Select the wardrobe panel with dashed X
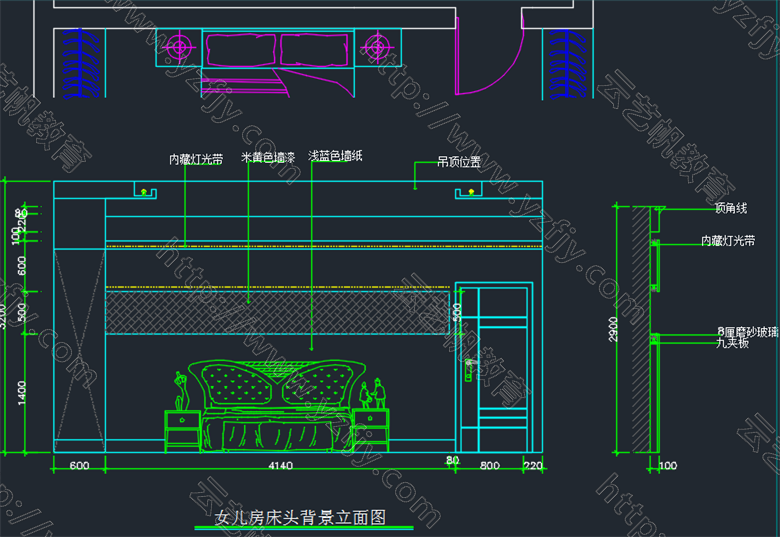This screenshot has width=780, height=537. pyautogui.click(x=80, y=351)
